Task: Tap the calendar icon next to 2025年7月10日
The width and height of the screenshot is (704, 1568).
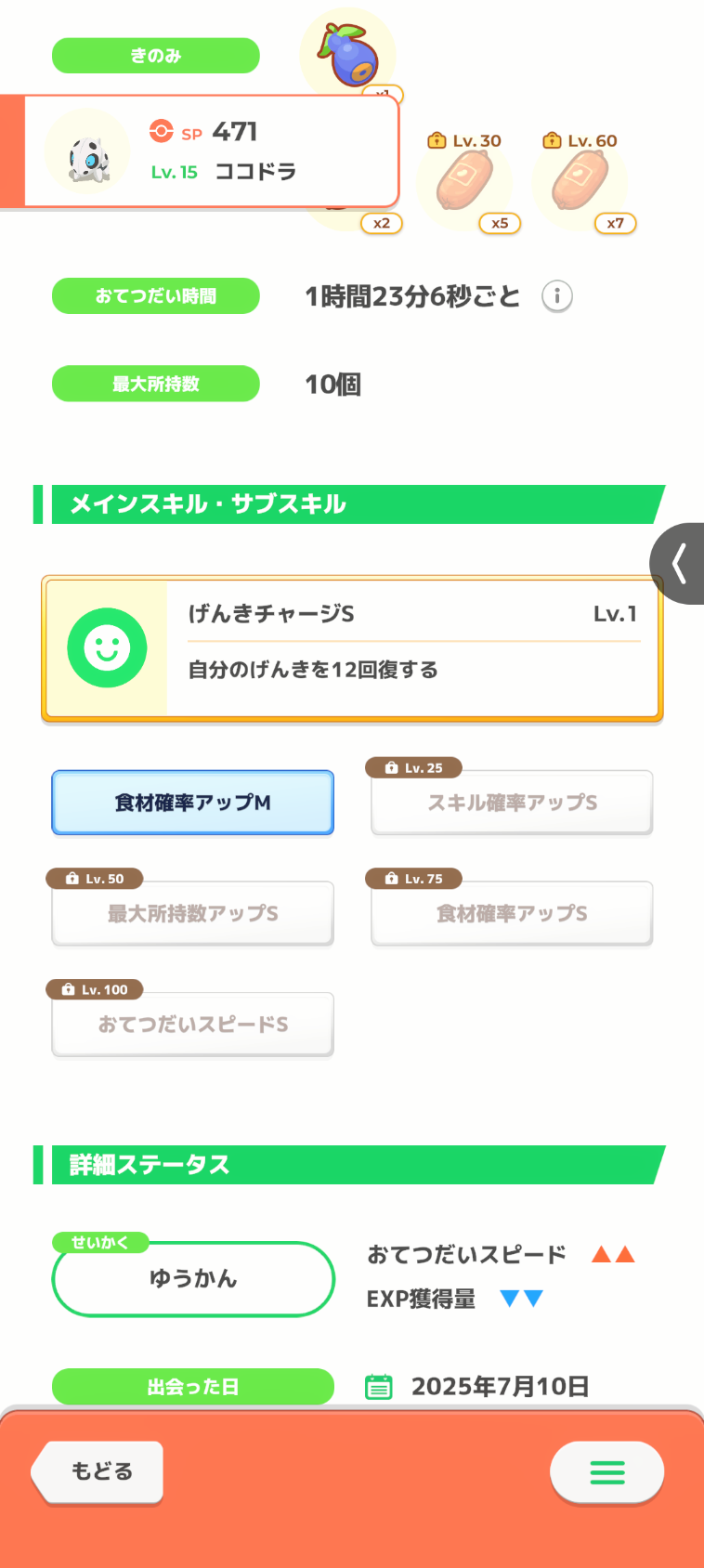Action: [378, 1387]
